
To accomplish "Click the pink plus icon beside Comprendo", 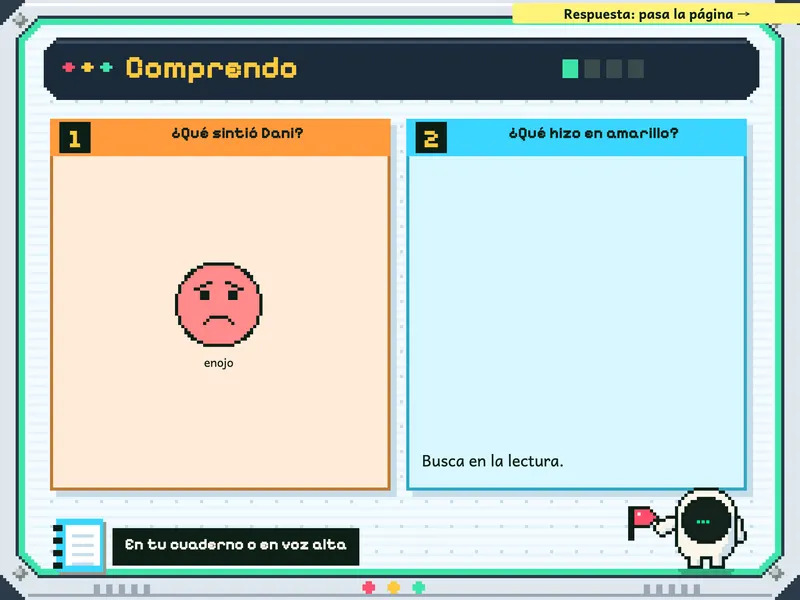I will pyautogui.click(x=68, y=67).
